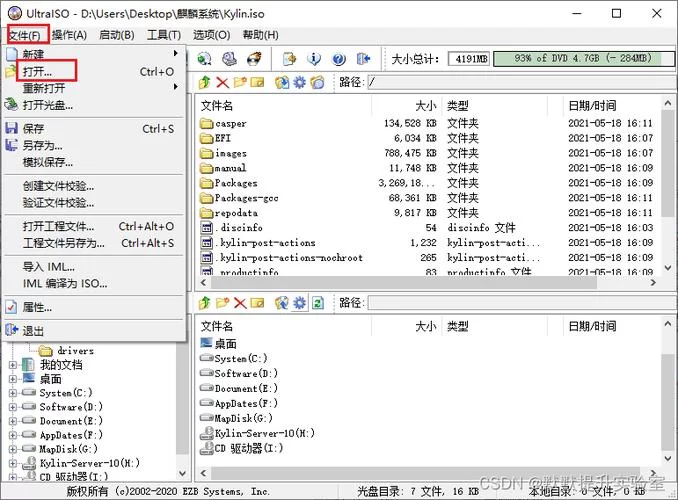Click the red X delete icon in ISO toolbar
This screenshot has height=500, width=678.
222,82
